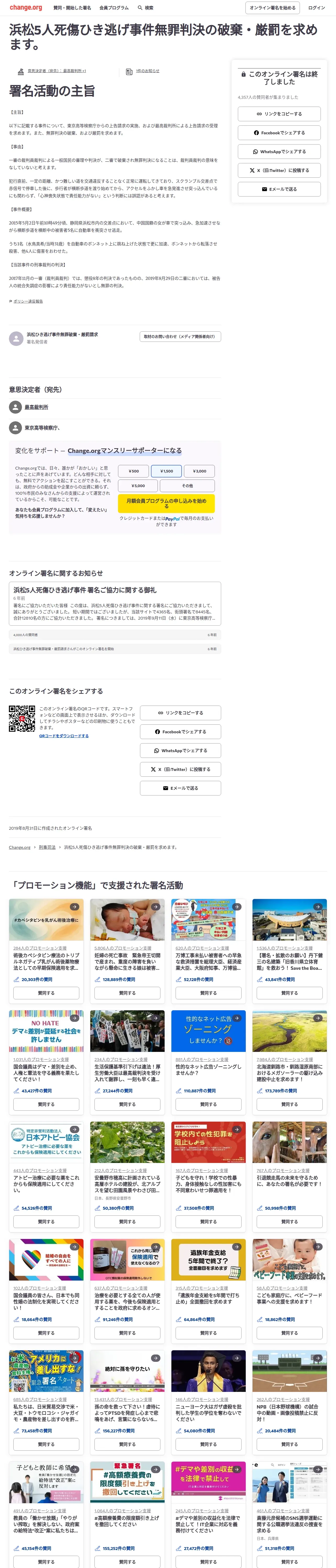Open the 最高裁判所 decision maker link
Viewport: 336px width, 1568px height.
pyautogui.click(x=37, y=407)
